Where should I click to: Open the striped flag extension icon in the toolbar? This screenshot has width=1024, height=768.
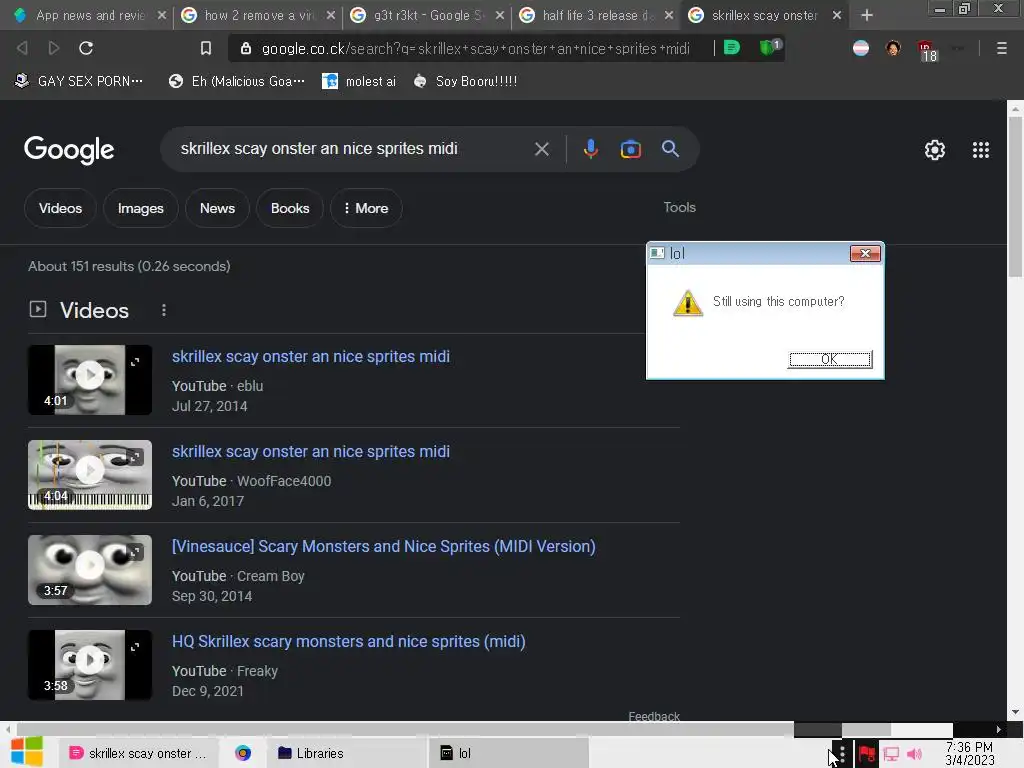pyautogui.click(x=861, y=48)
